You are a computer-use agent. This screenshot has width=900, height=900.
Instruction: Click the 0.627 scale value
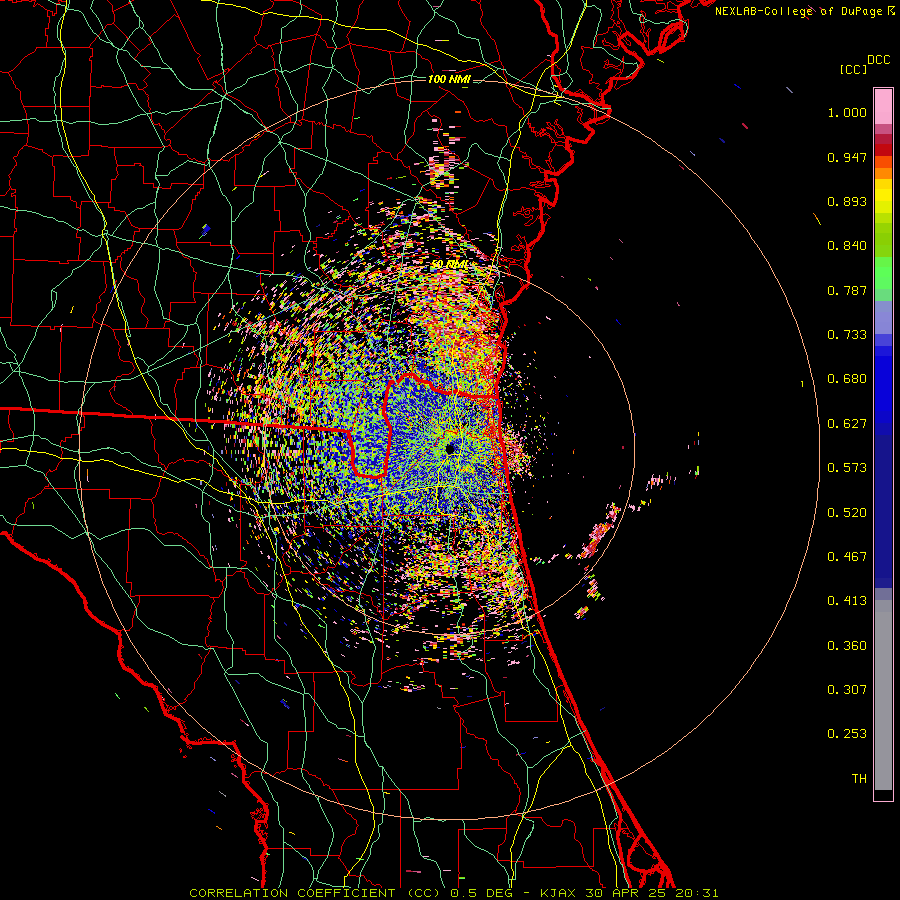point(847,424)
